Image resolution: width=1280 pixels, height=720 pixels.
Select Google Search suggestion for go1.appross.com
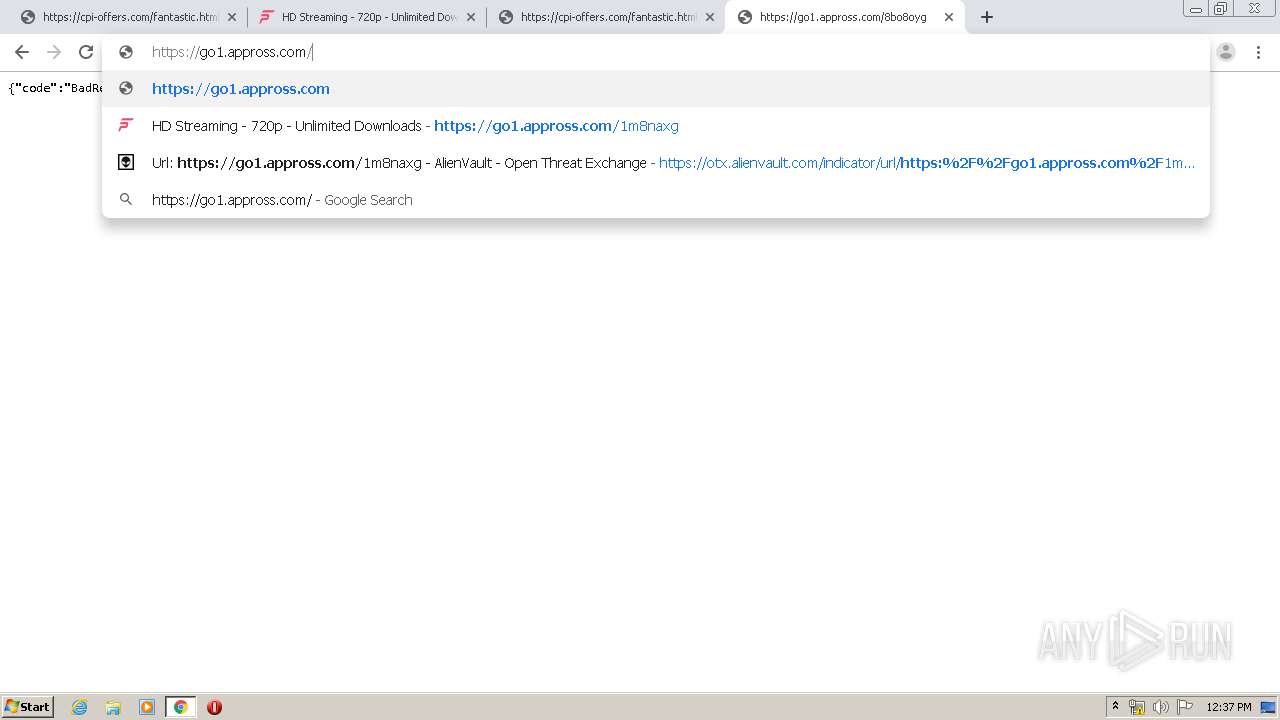656,199
